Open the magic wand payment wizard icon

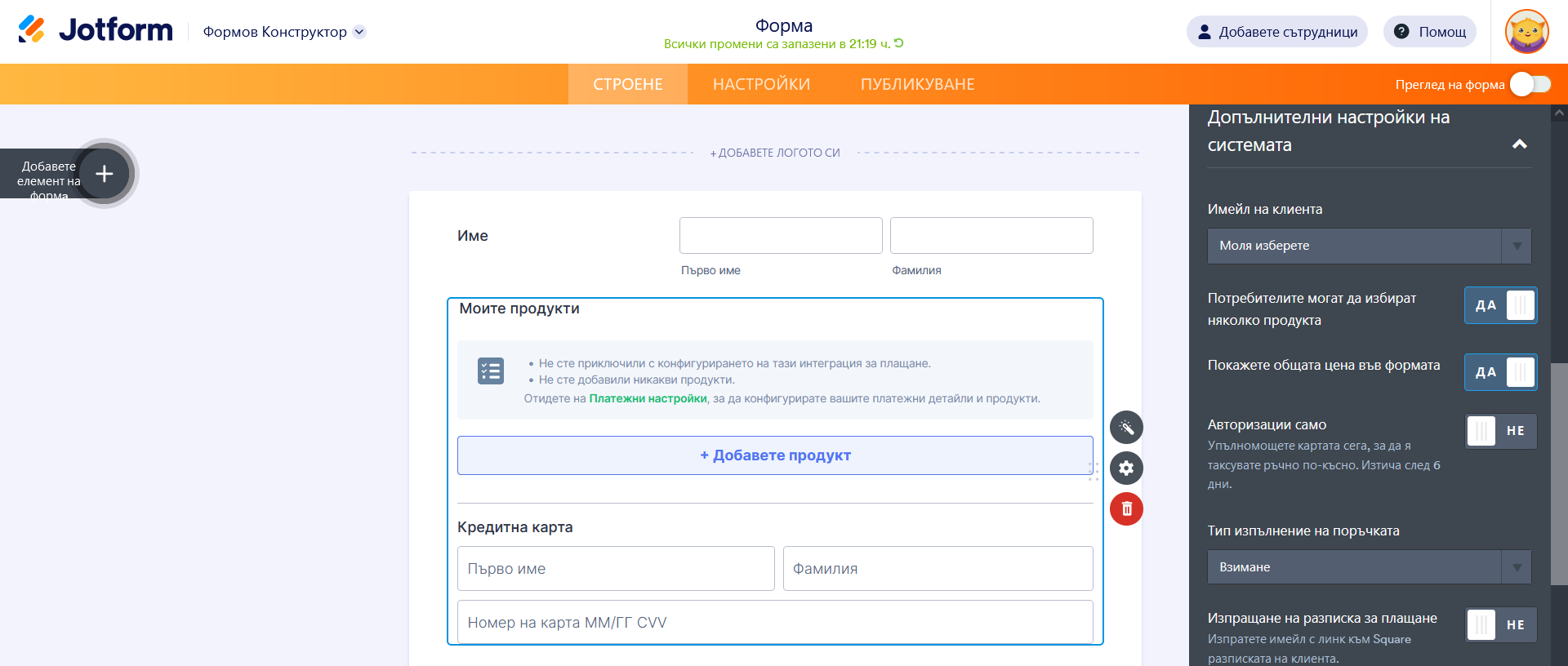pos(1126,428)
